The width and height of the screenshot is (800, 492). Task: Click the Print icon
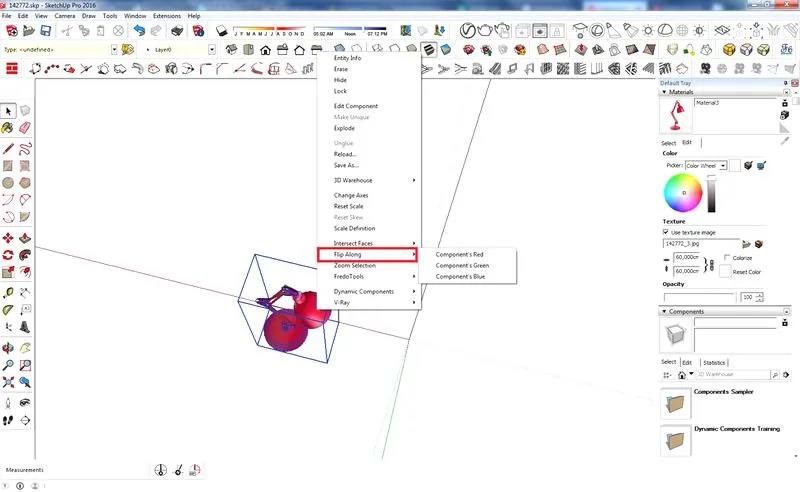tap(177, 31)
